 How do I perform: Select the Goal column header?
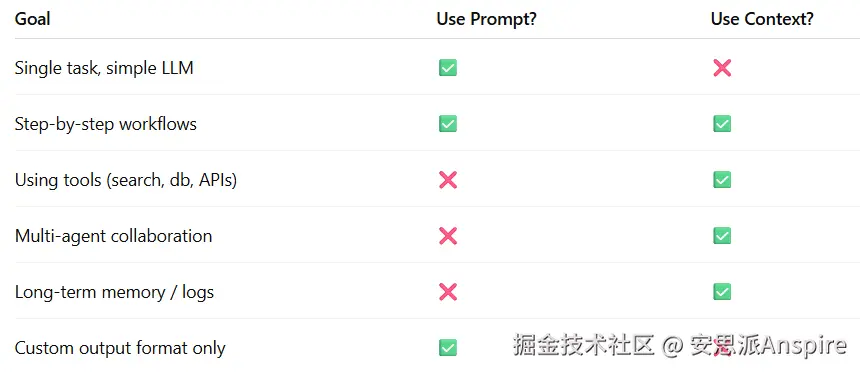click(x=32, y=19)
